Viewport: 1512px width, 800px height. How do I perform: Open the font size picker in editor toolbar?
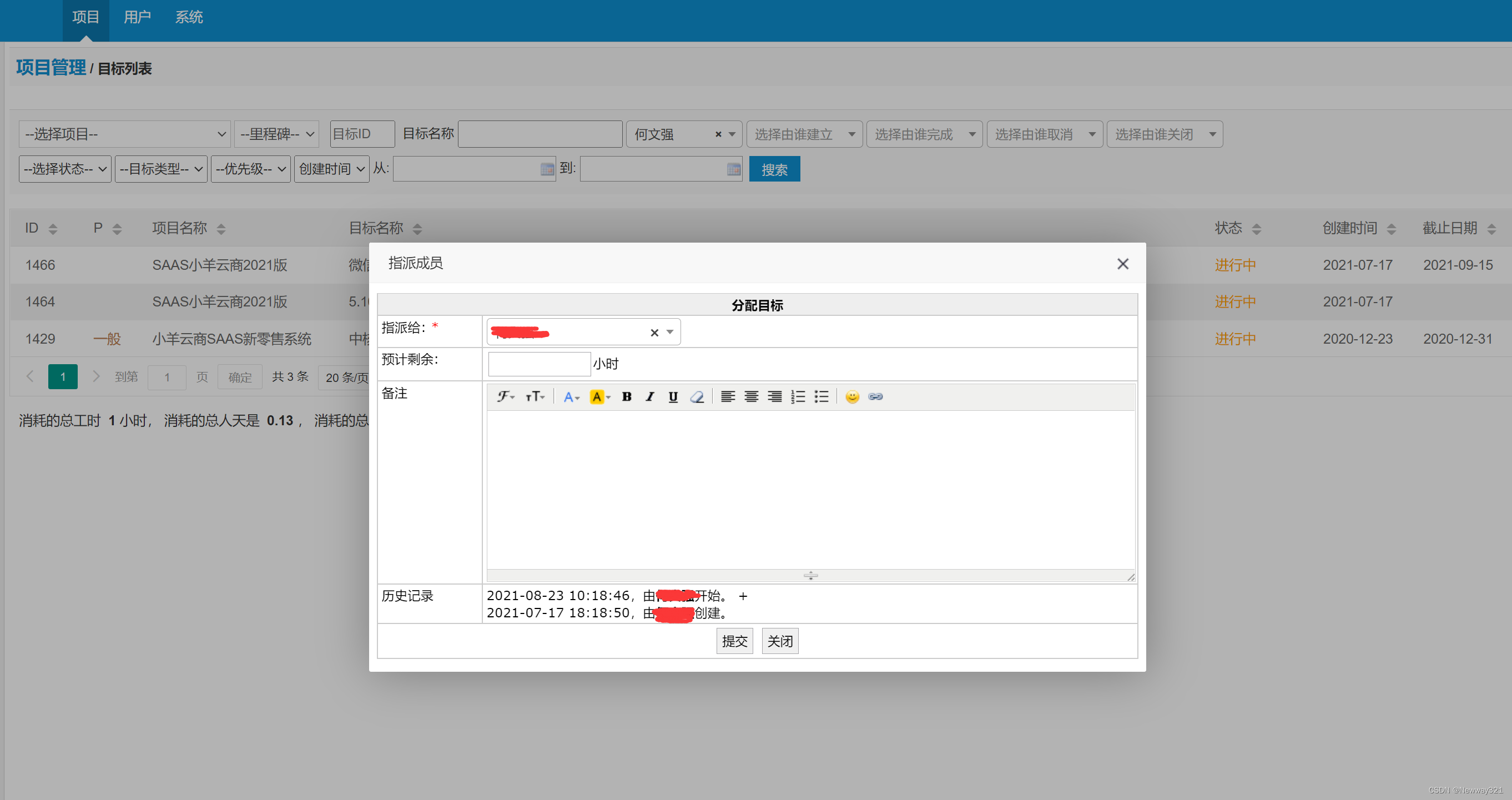[535, 397]
